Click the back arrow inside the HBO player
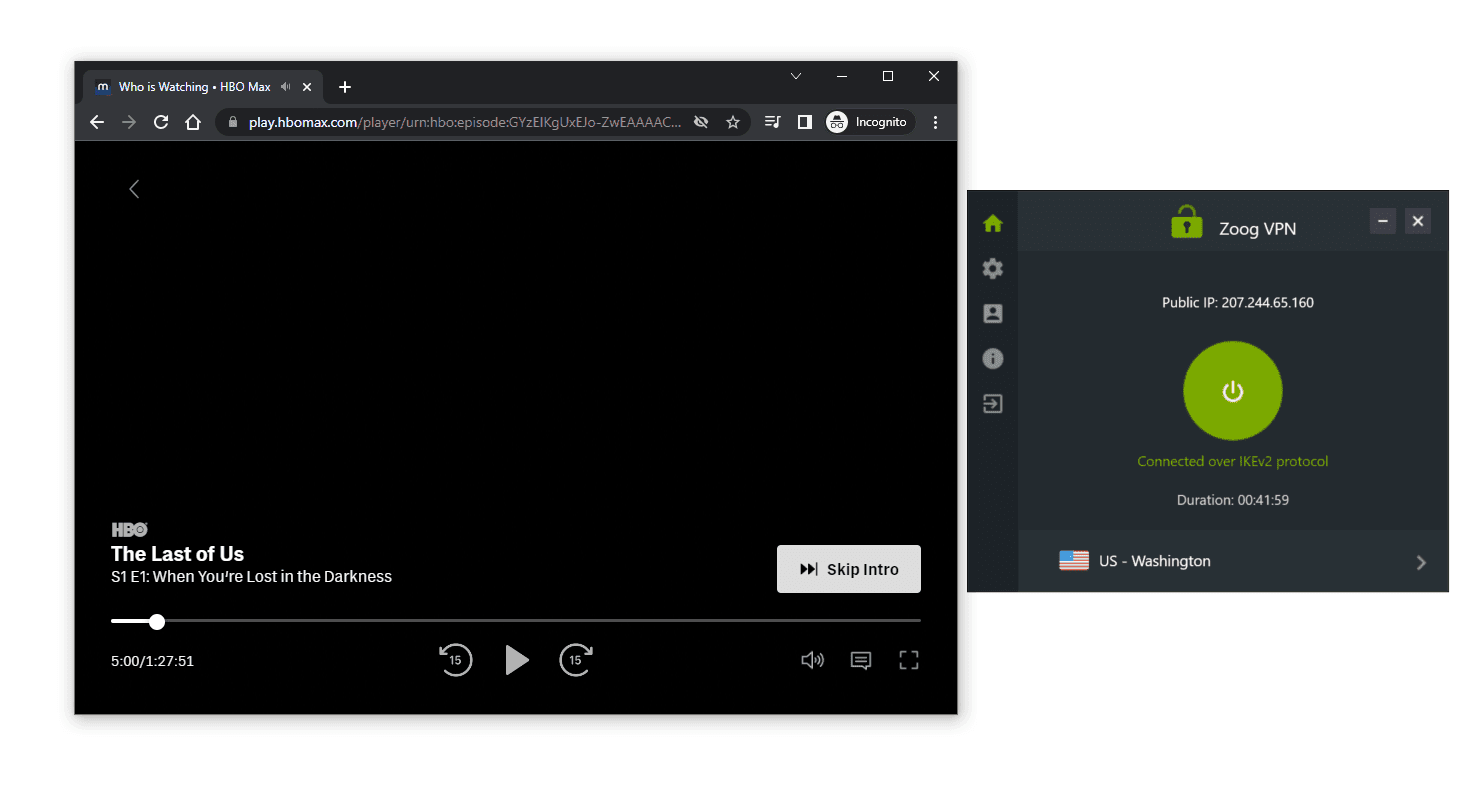1477x799 pixels. (x=134, y=188)
